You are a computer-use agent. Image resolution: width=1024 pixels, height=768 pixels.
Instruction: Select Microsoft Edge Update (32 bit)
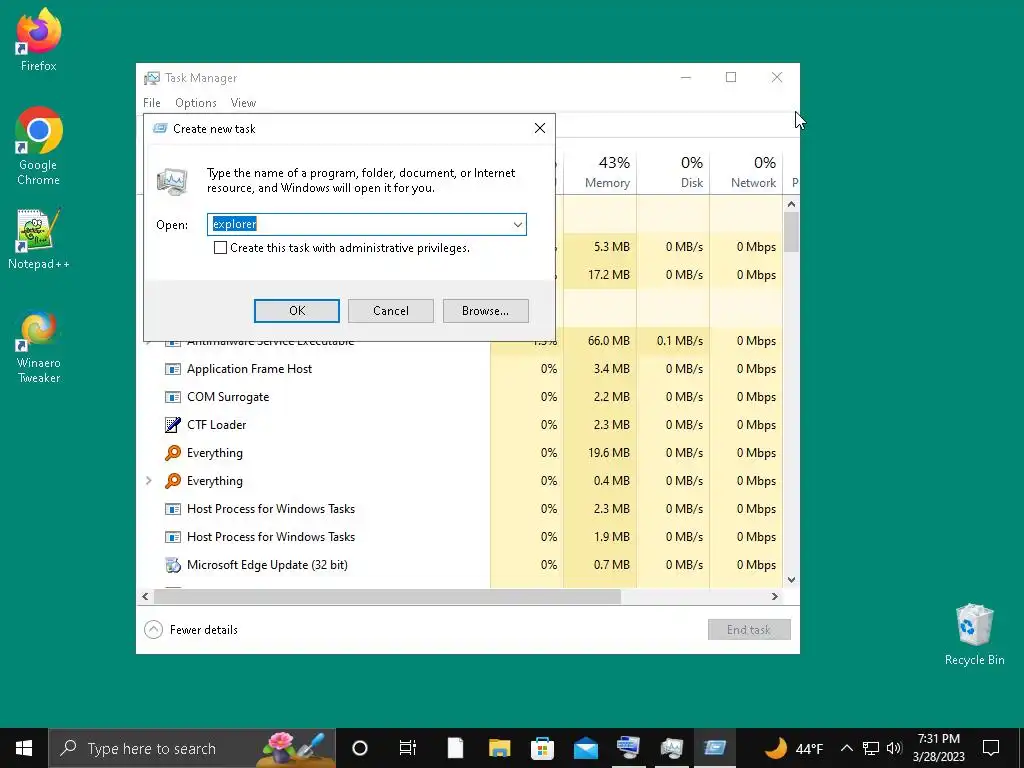click(460, 565)
